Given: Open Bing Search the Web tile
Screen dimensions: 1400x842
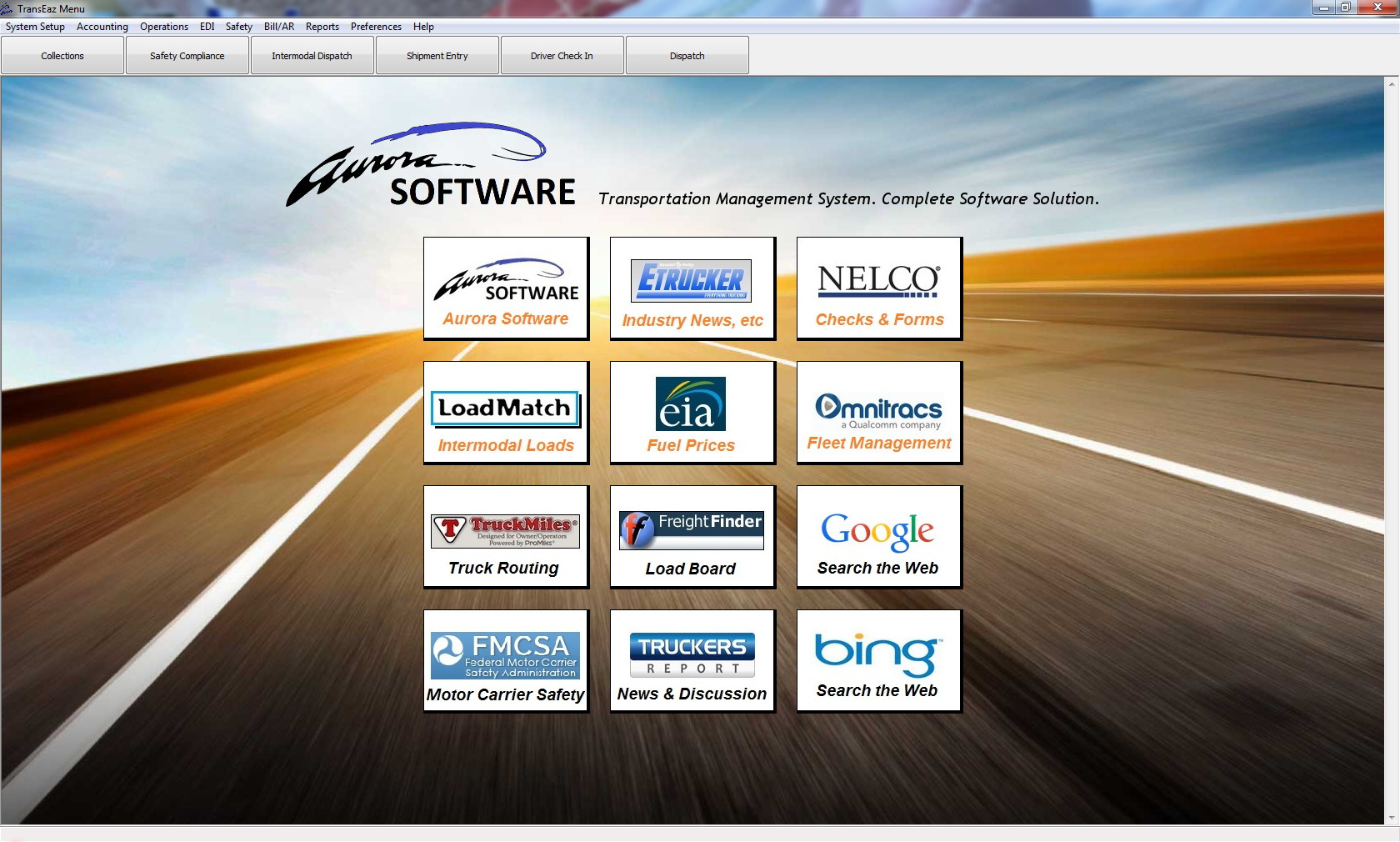Looking at the screenshot, I should pos(879,661).
